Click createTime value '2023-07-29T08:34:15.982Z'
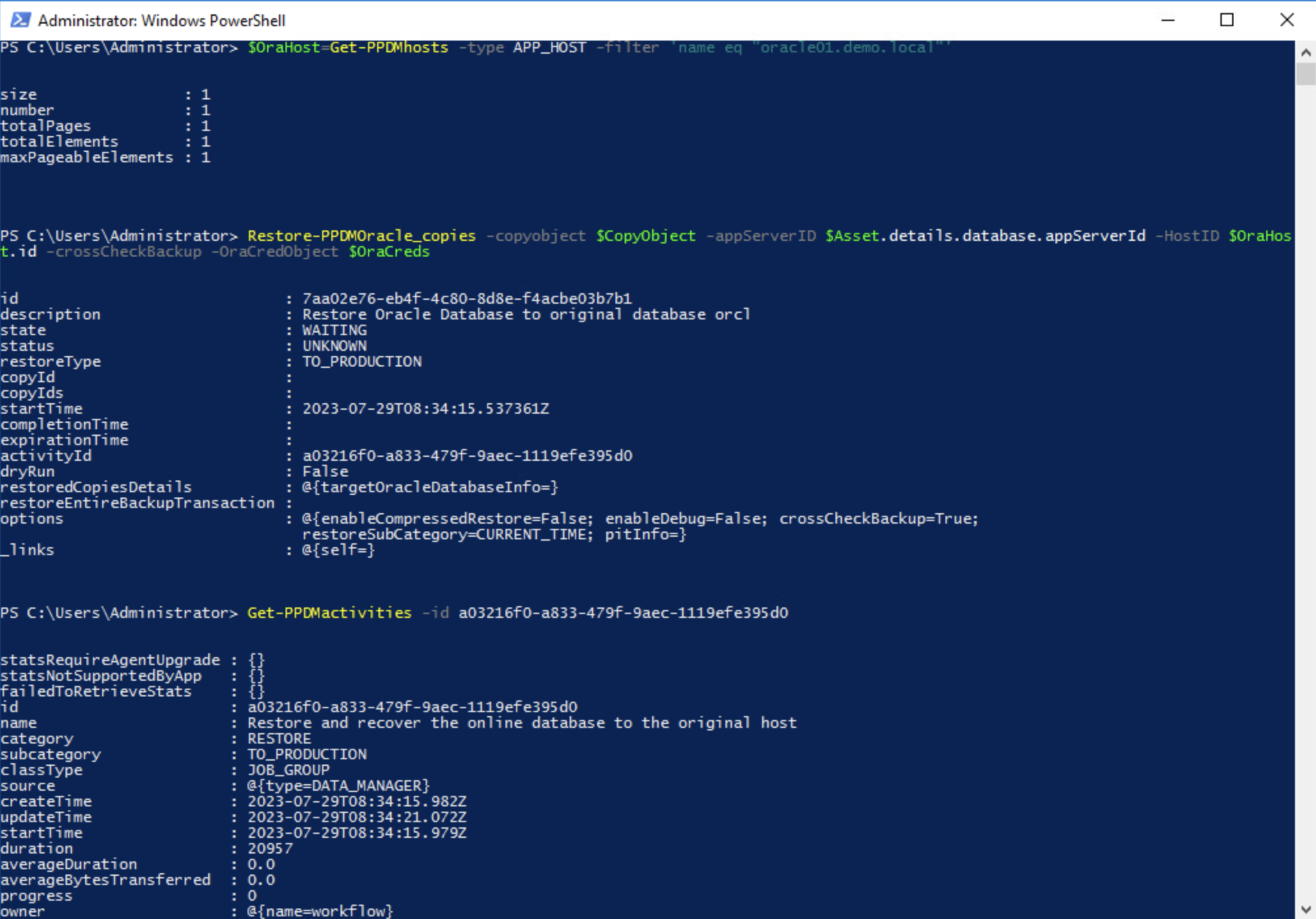This screenshot has width=1316, height=919. [357, 801]
